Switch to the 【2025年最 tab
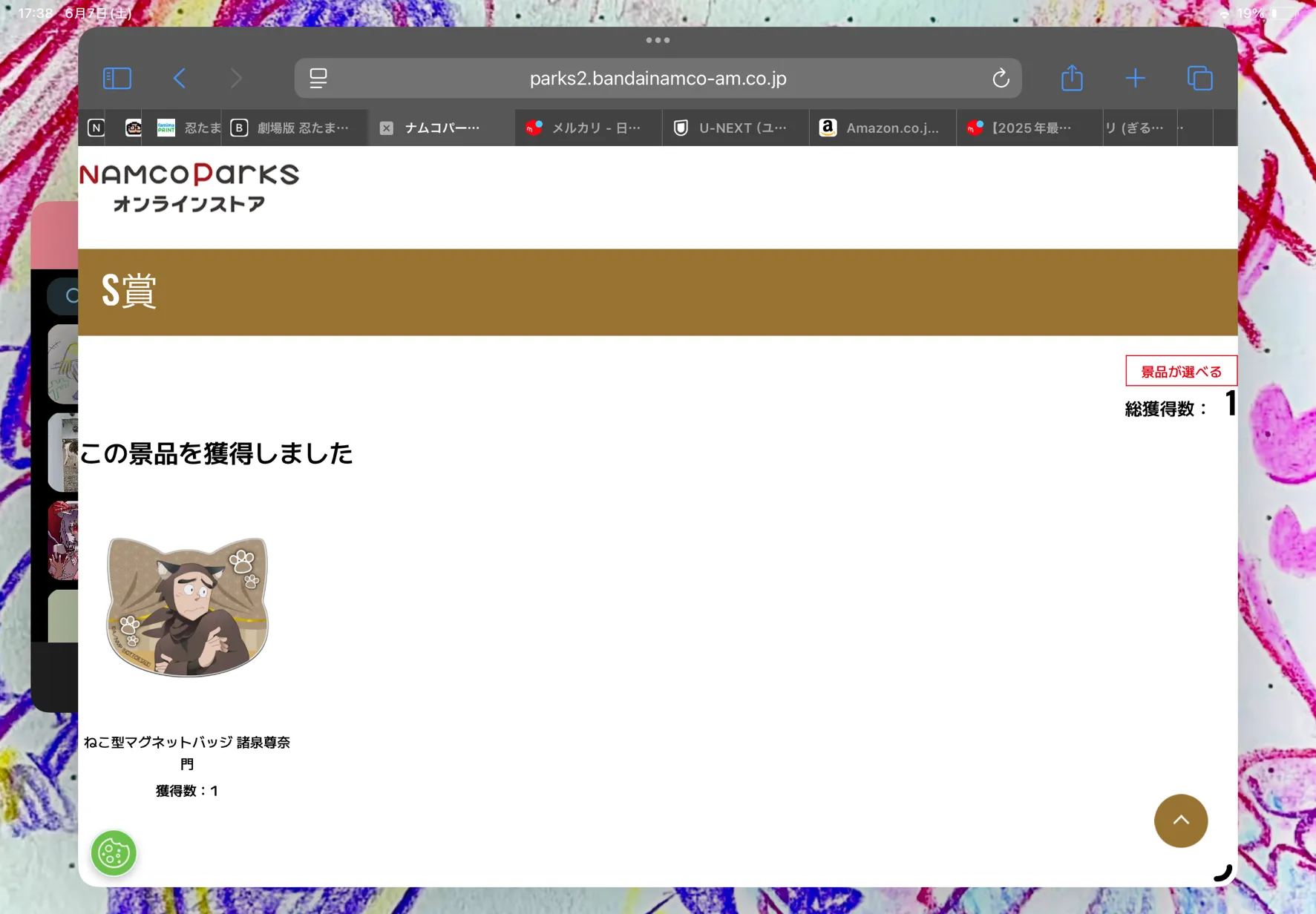Viewport: 1316px width, 914px height. point(1029,128)
